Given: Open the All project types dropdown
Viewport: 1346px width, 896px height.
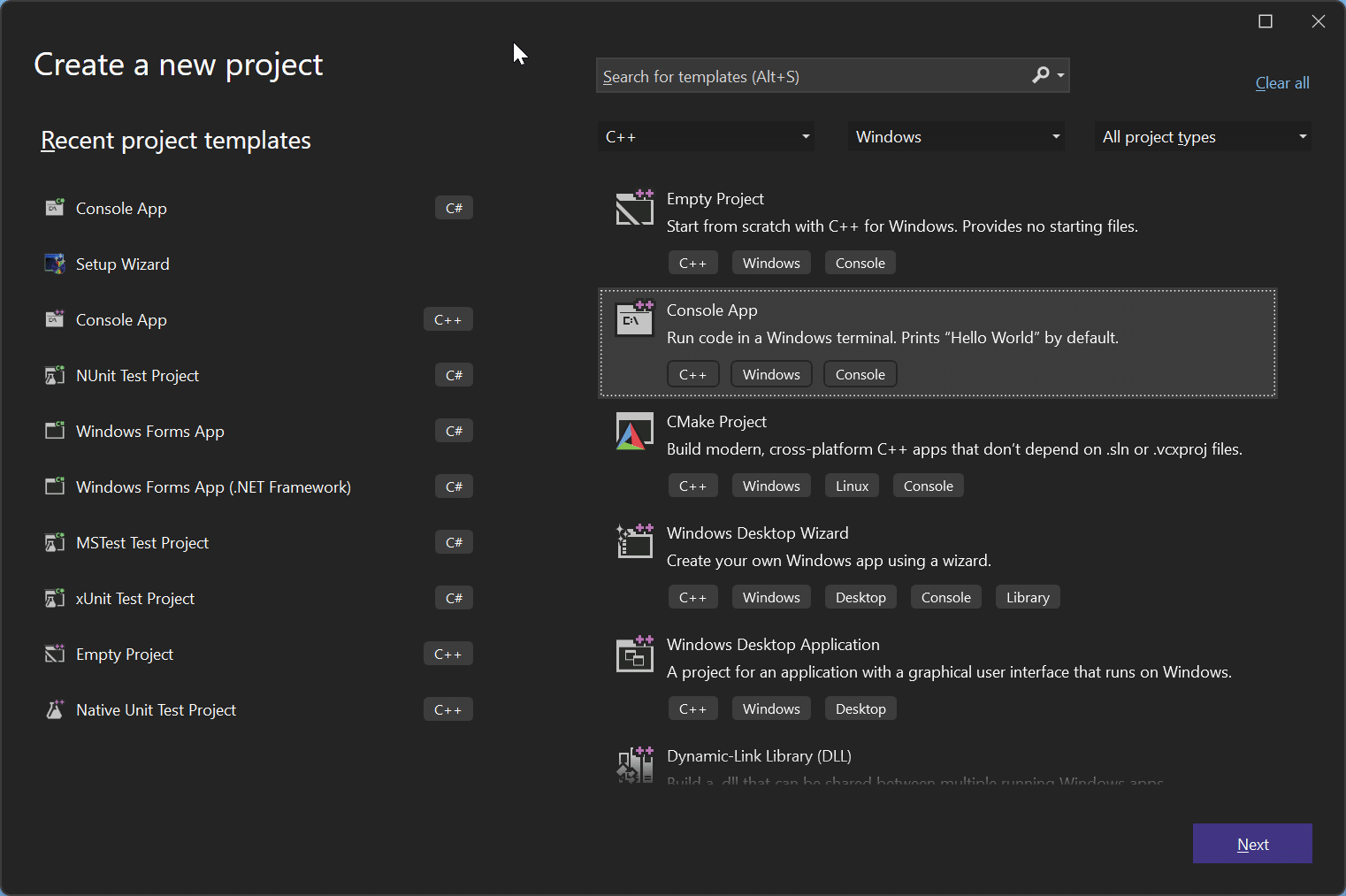Looking at the screenshot, I should pyautogui.click(x=1203, y=136).
